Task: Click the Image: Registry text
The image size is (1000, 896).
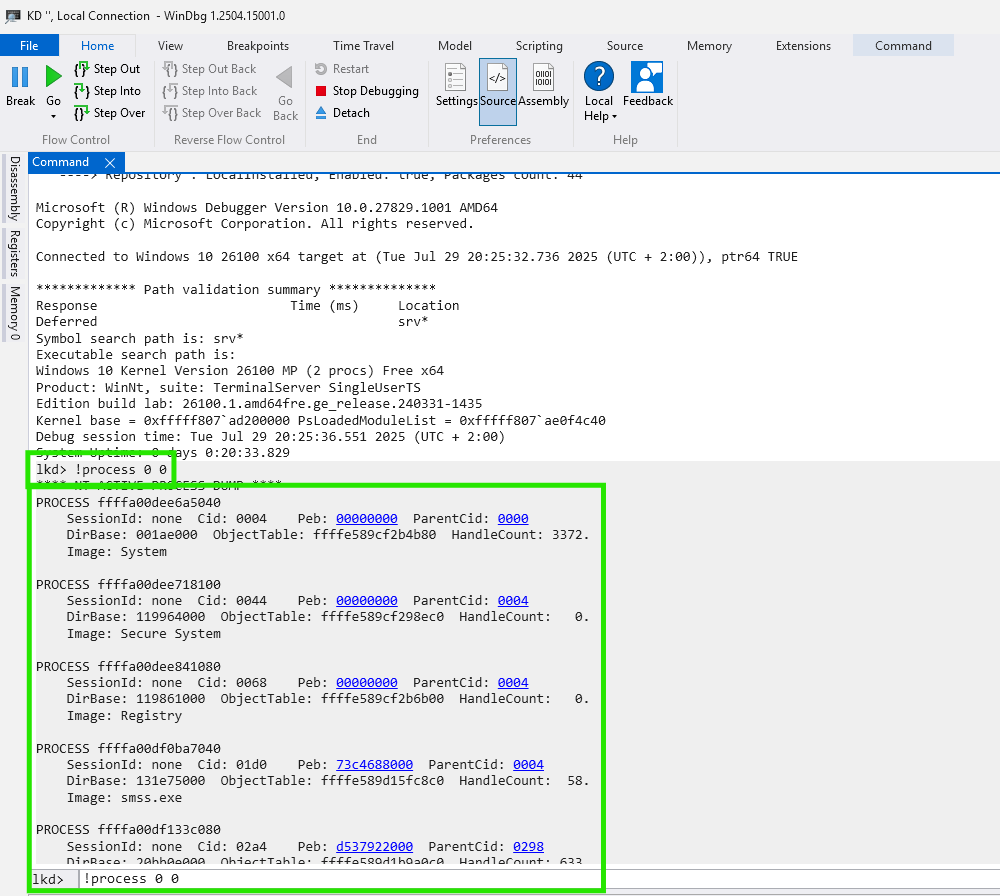Action: (x=124, y=716)
